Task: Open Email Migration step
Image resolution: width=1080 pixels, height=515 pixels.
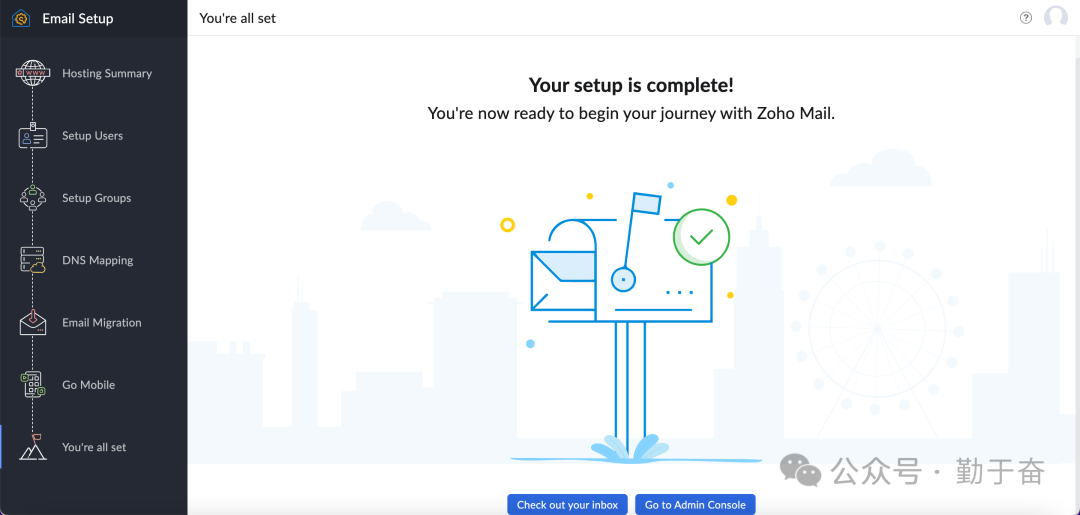Action: [x=101, y=323]
